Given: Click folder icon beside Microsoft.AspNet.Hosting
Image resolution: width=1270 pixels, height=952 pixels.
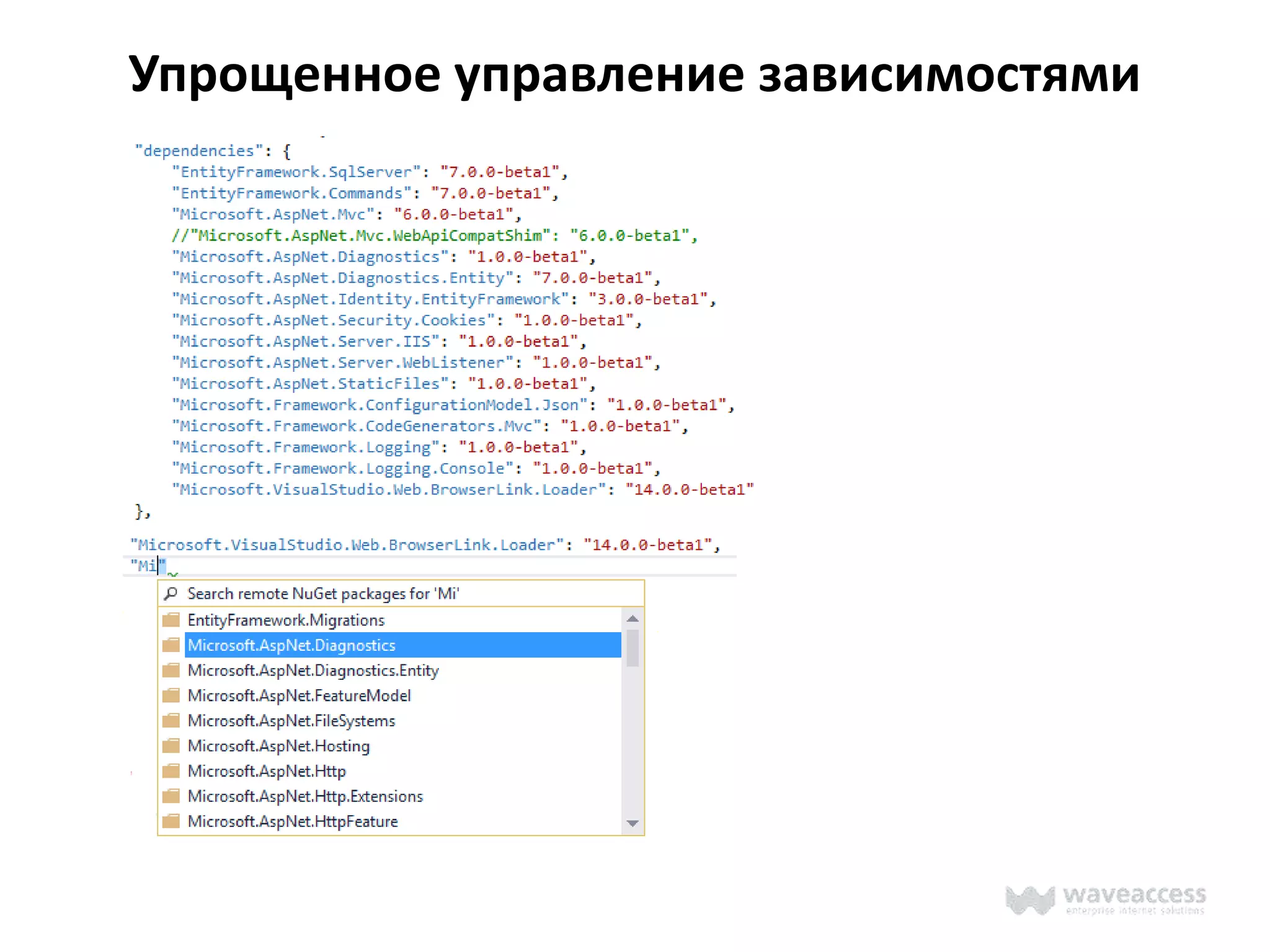Looking at the screenshot, I should (171, 746).
